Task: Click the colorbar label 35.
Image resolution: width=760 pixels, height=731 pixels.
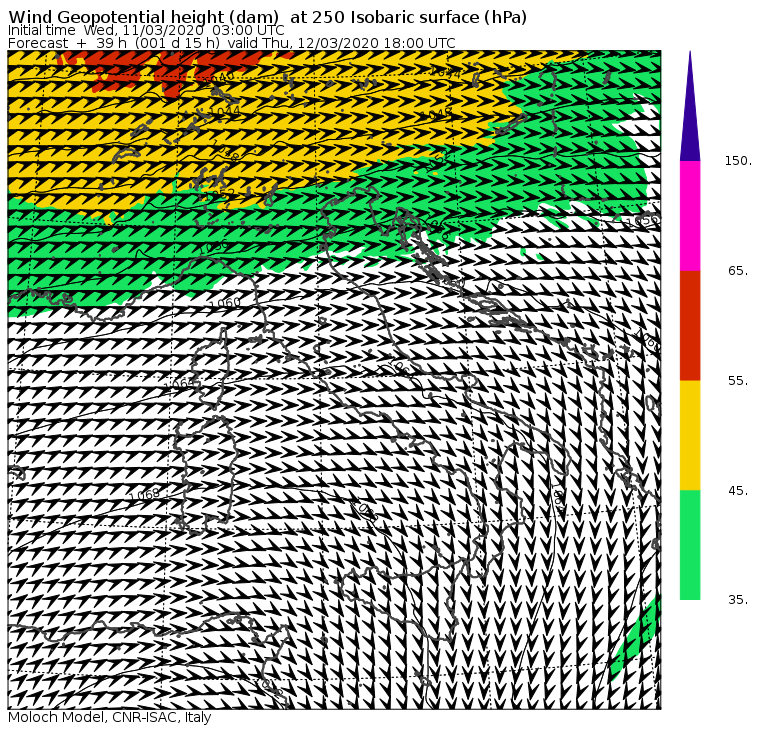Action: click(x=739, y=600)
